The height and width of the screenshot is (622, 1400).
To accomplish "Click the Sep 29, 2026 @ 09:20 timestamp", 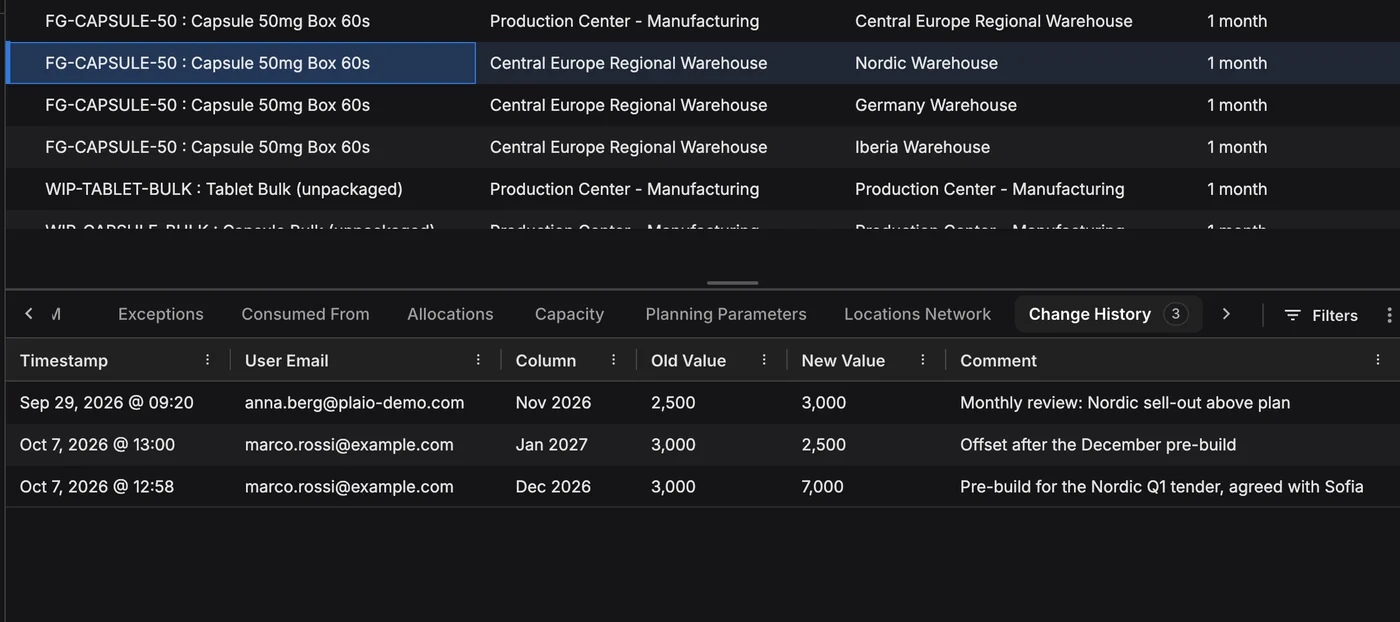I will click(x=107, y=403).
